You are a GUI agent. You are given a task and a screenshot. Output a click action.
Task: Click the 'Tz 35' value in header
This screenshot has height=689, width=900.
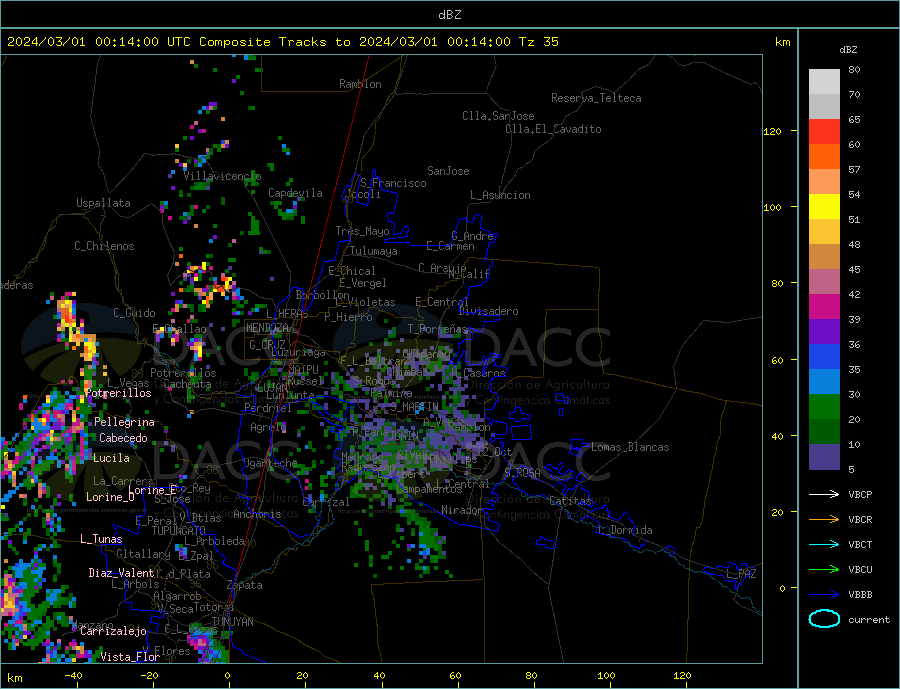click(538, 42)
